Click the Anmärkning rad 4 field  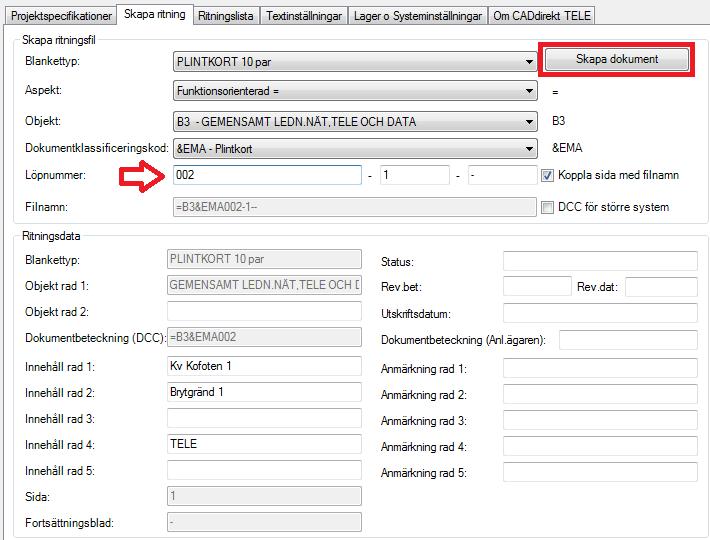point(600,446)
